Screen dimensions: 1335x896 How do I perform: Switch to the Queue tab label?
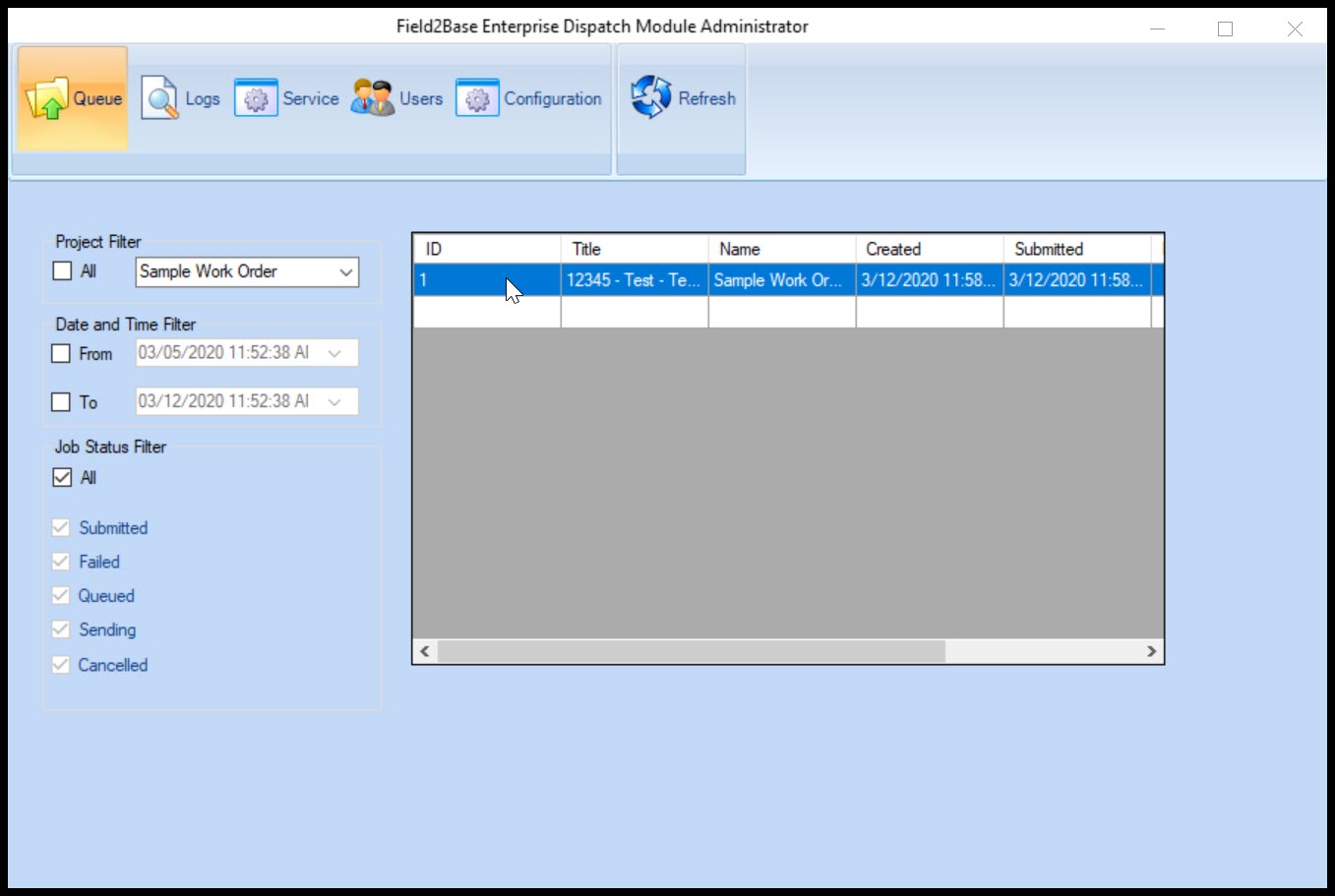point(97,98)
